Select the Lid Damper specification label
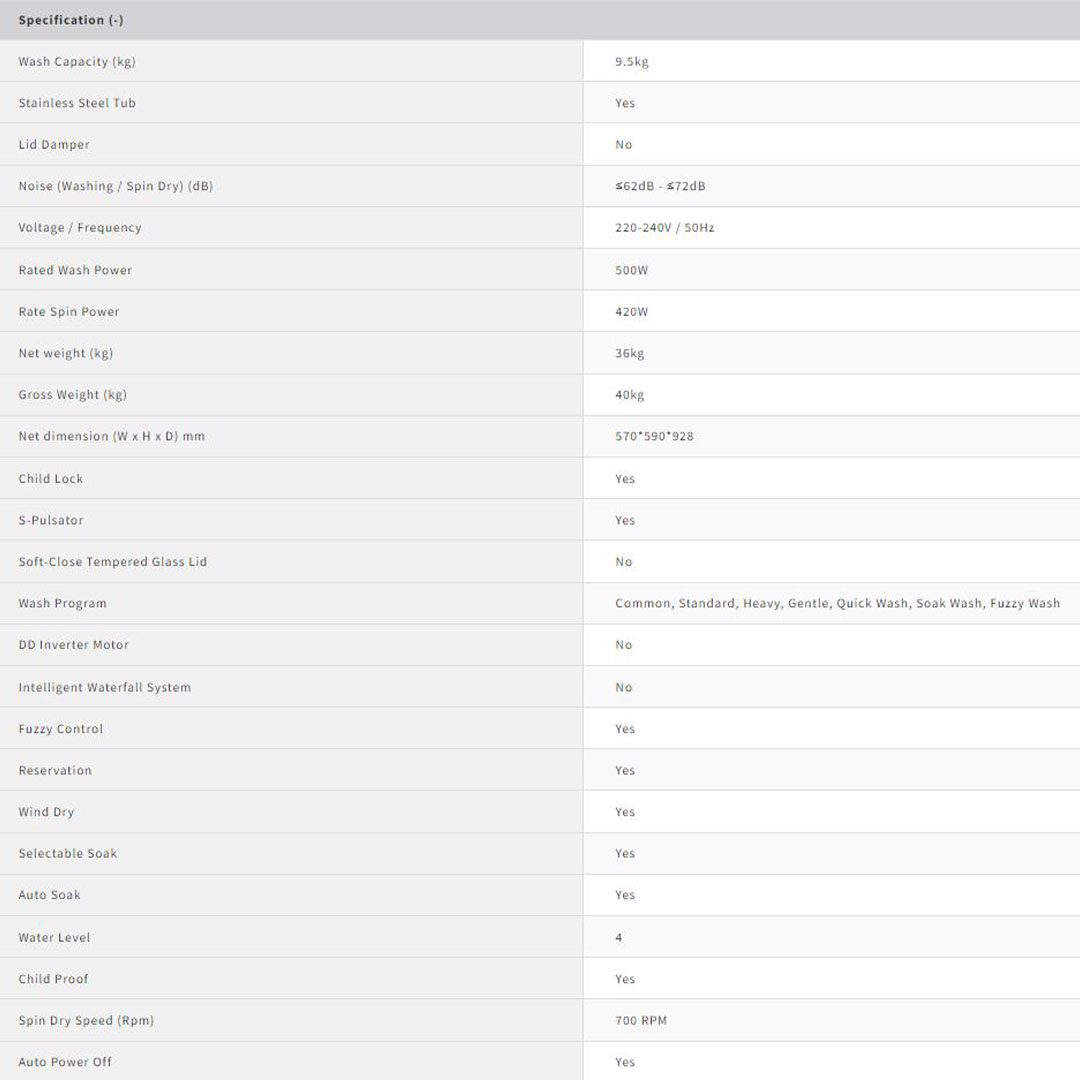This screenshot has width=1080, height=1080. click(x=54, y=145)
